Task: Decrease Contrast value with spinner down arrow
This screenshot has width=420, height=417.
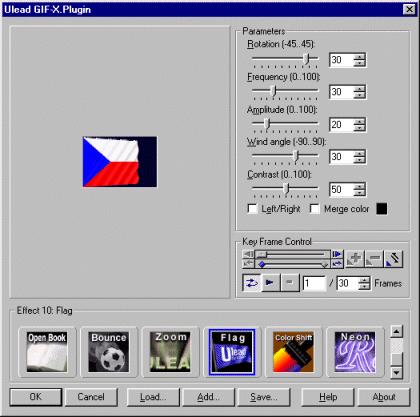Action: [x=360, y=193]
